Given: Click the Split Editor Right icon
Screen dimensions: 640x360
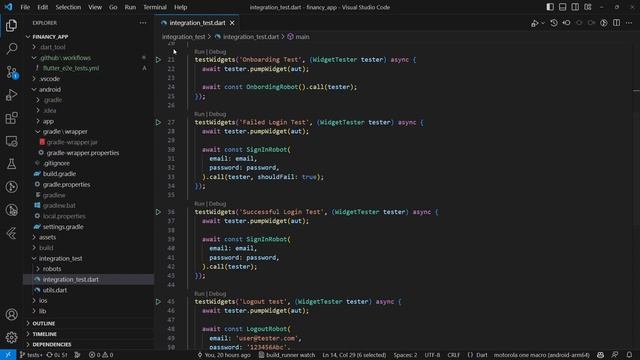Looking at the screenshot, I should pos(616,23).
